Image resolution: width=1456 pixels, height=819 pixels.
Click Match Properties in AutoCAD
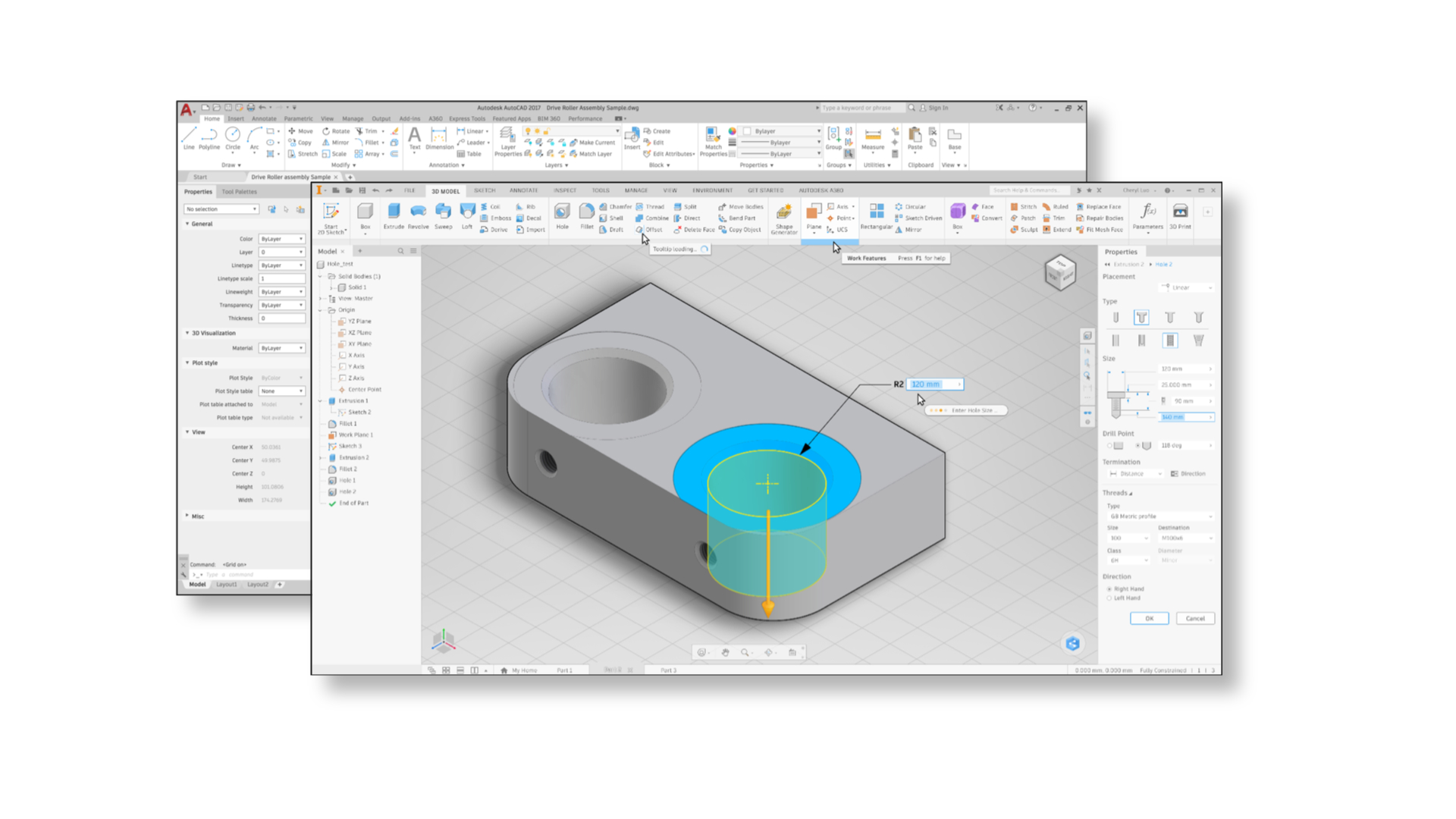713,142
